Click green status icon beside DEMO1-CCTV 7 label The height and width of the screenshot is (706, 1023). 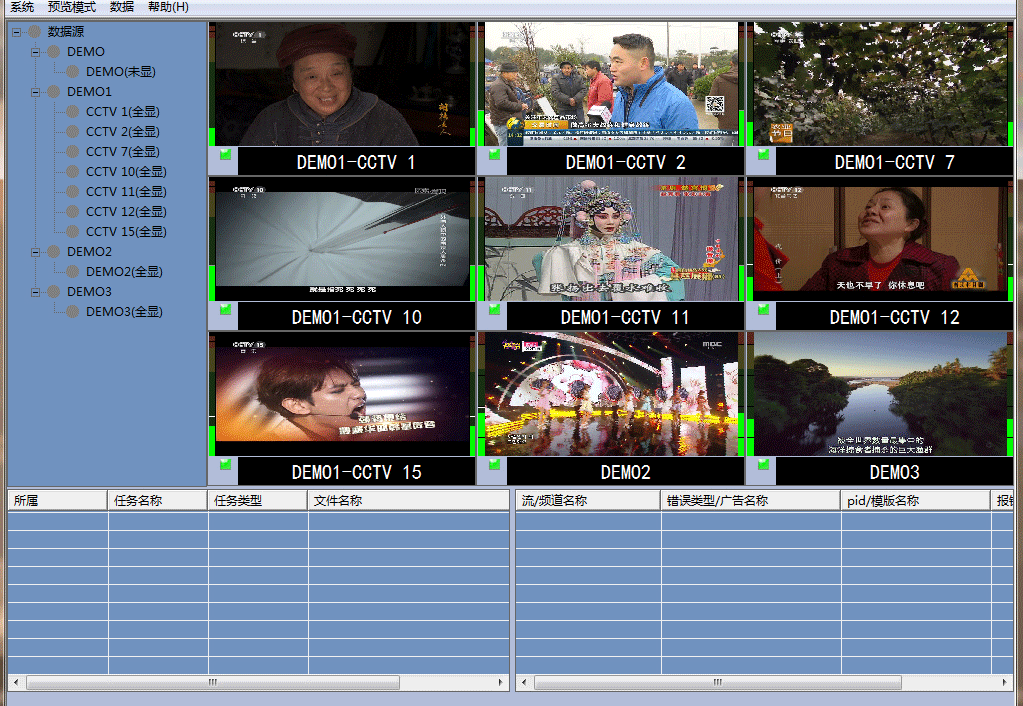[x=763, y=155]
